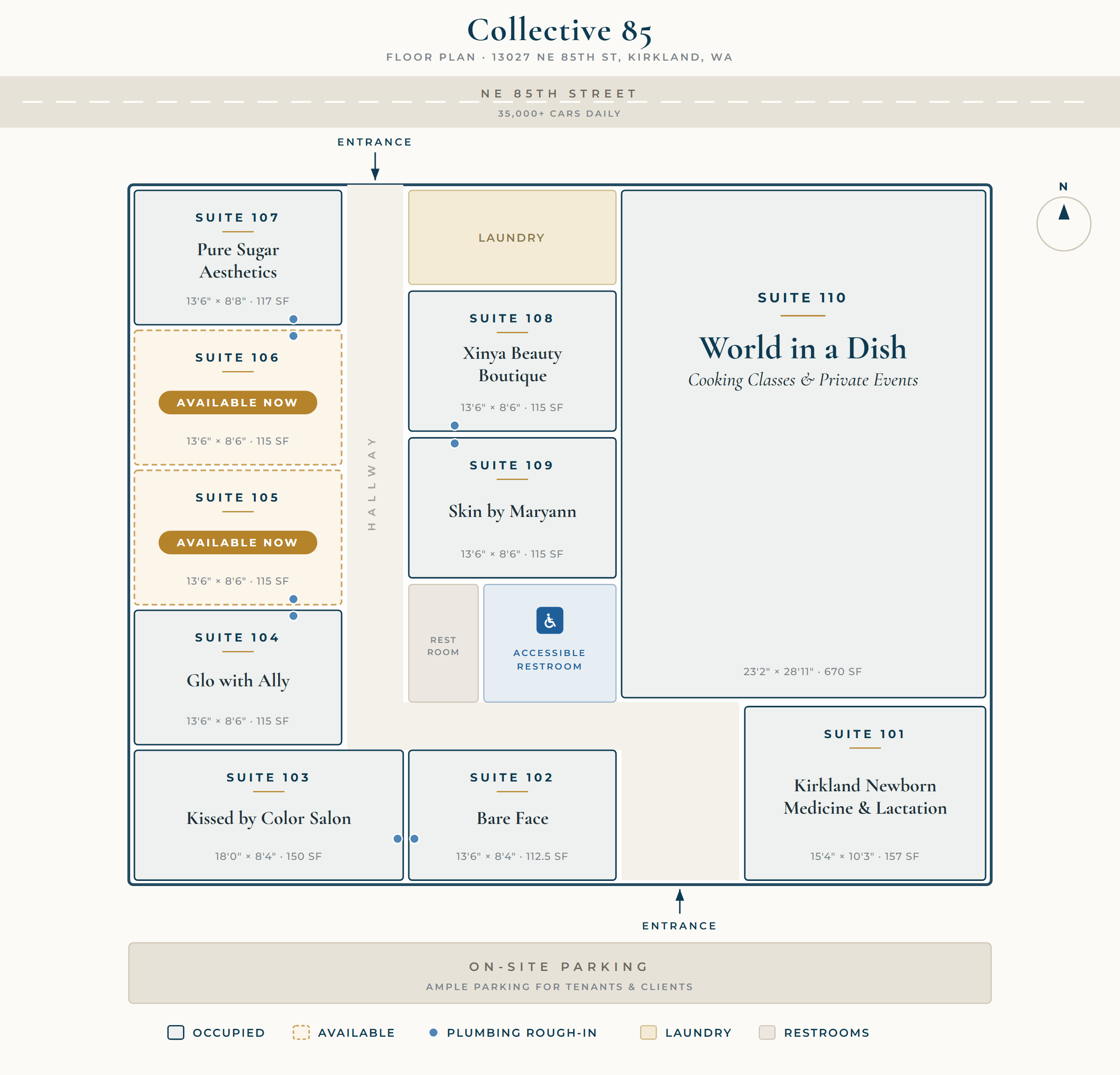Click the bottom entrance arrow icon
The image size is (1120, 1075).
(679, 901)
